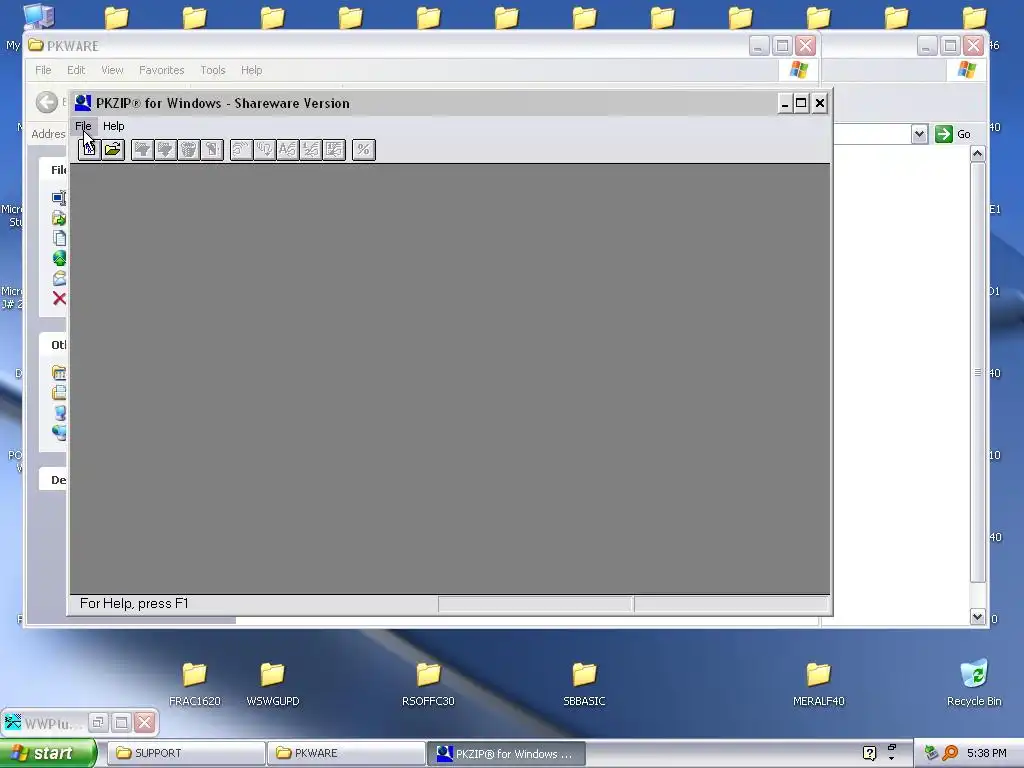Open the Edit menu in PKWARE window
The image size is (1024, 768).
pyautogui.click(x=76, y=70)
